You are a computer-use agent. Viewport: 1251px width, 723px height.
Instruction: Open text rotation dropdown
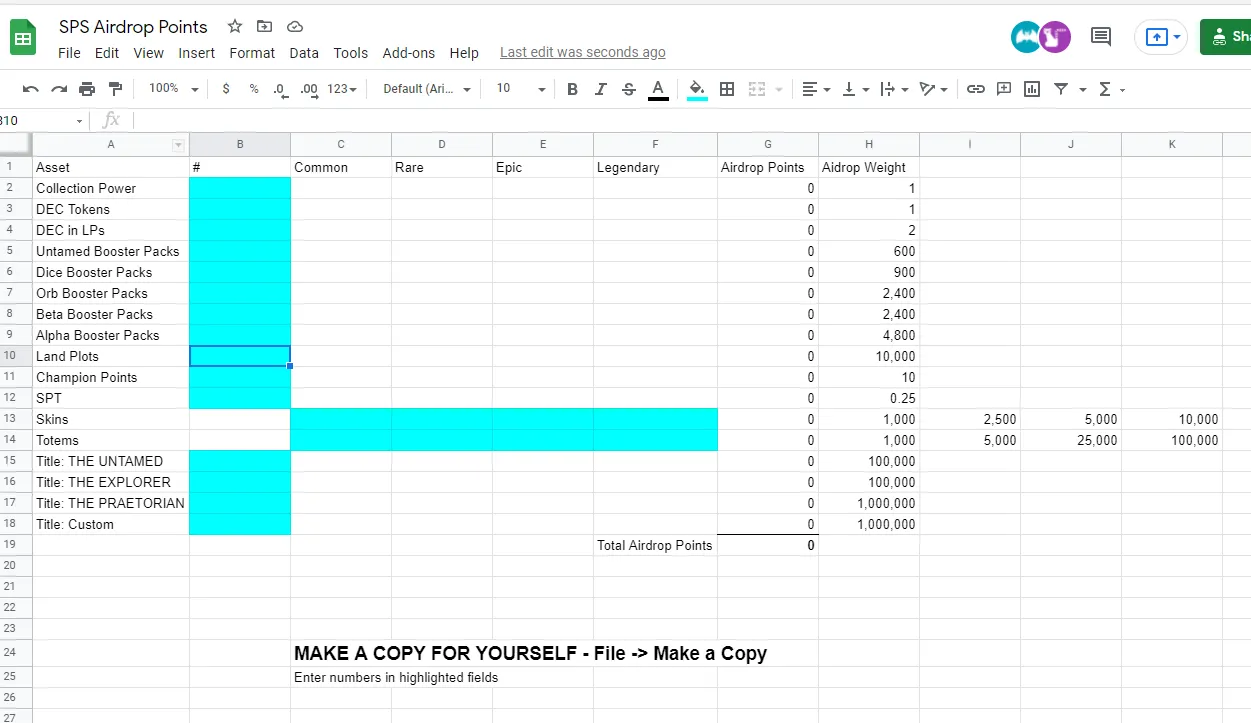[x=933, y=89]
